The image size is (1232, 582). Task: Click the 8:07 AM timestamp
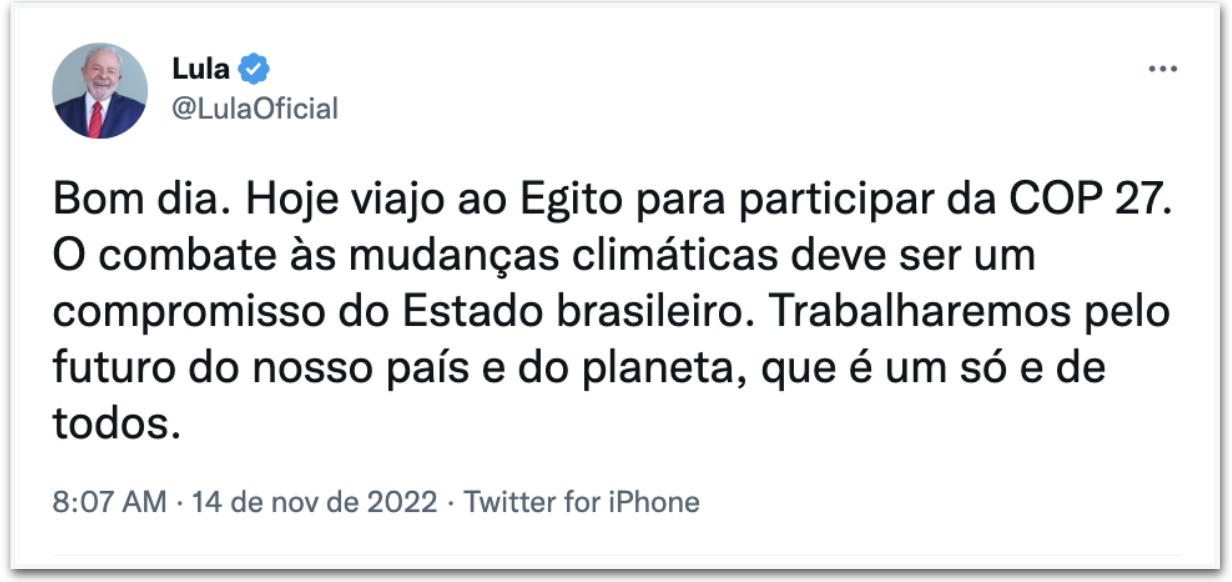click(x=110, y=501)
